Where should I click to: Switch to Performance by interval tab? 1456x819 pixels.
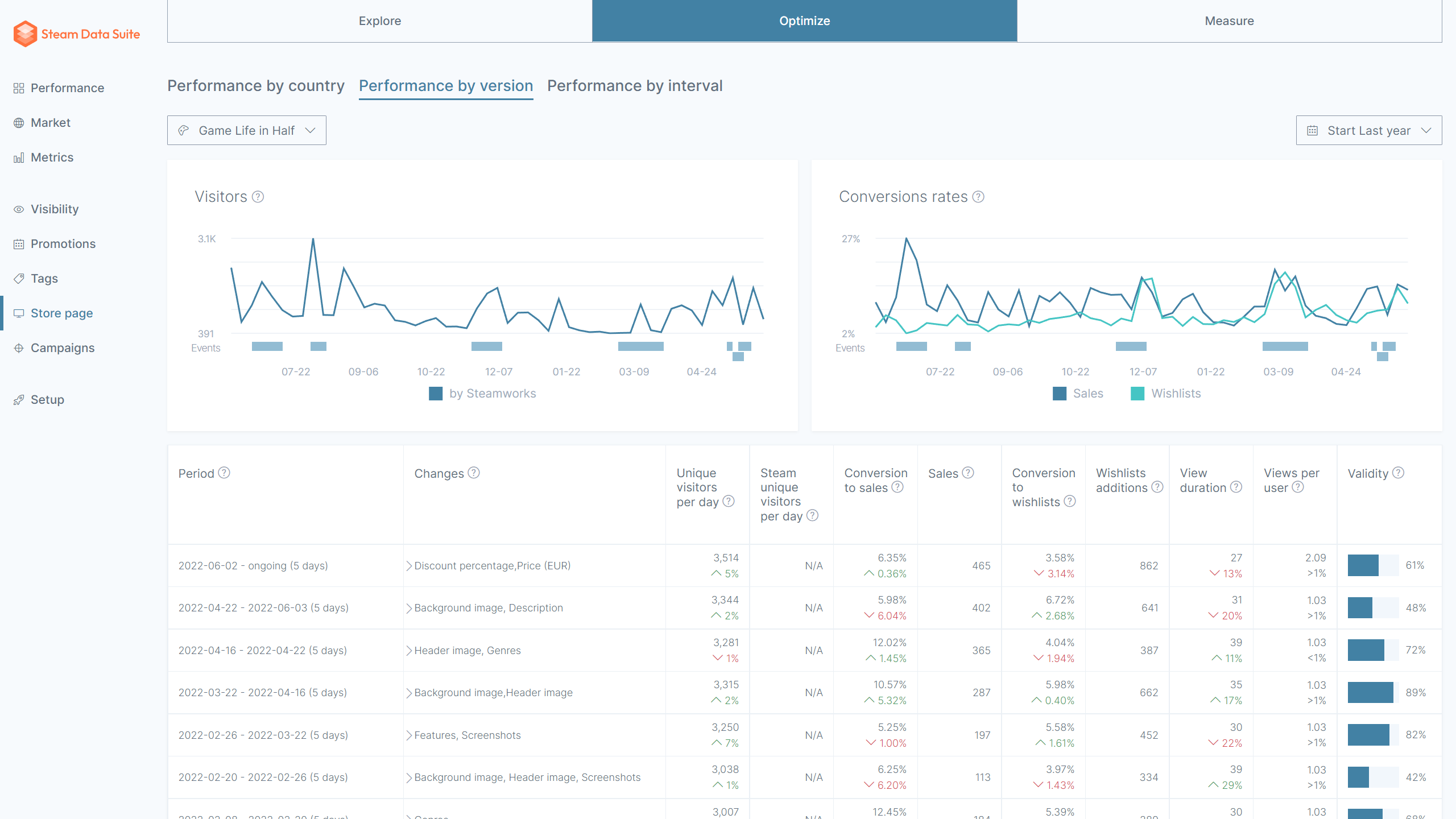[635, 85]
